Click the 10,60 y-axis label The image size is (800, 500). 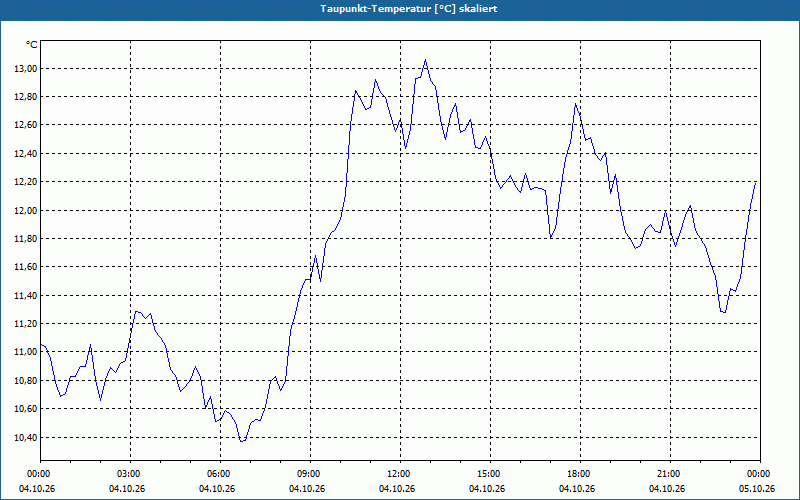click(x=26, y=409)
